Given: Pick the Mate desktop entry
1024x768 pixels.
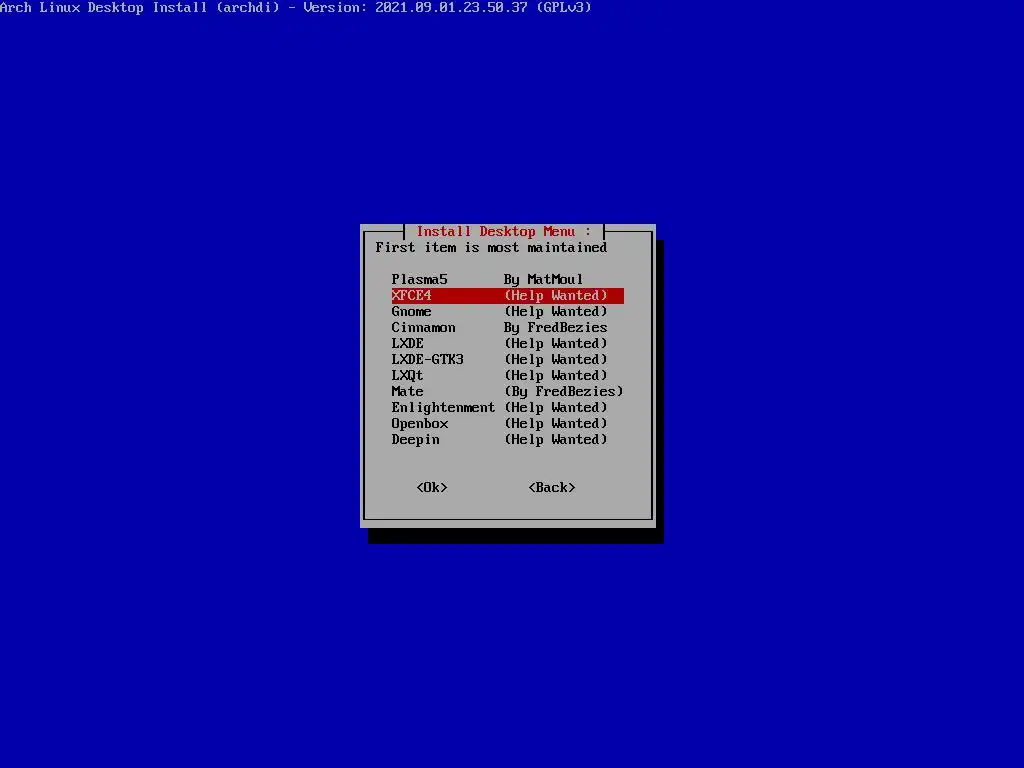Looking at the screenshot, I should tap(507, 392).
